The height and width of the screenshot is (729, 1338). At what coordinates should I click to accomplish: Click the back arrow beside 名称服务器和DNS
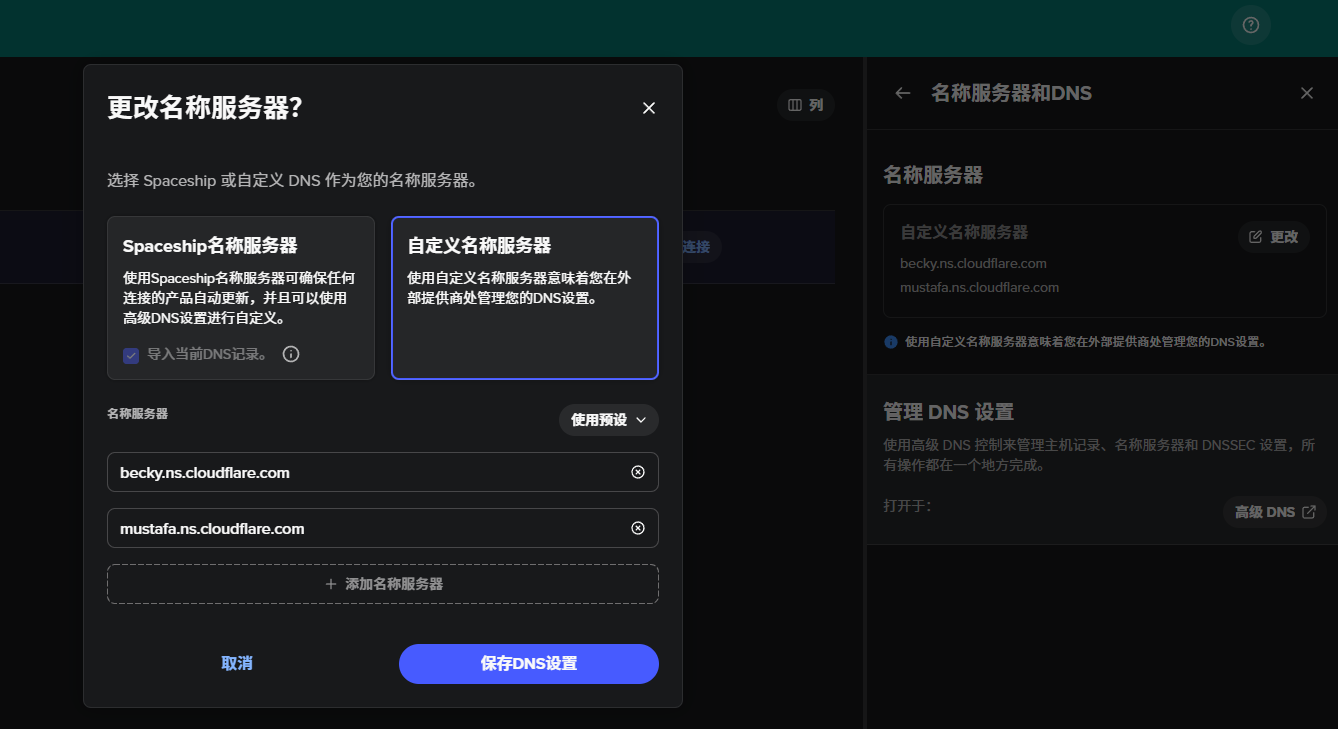(x=902, y=92)
